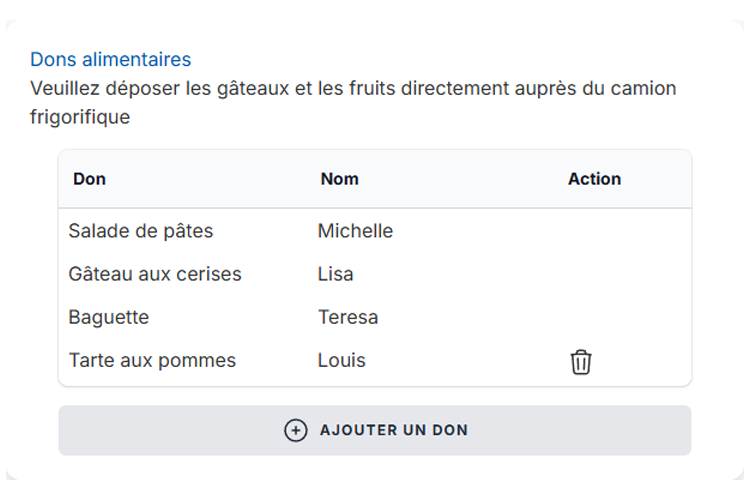Image resolution: width=750 pixels, height=500 pixels.
Task: Click the Nom column header
Action: pos(339,179)
